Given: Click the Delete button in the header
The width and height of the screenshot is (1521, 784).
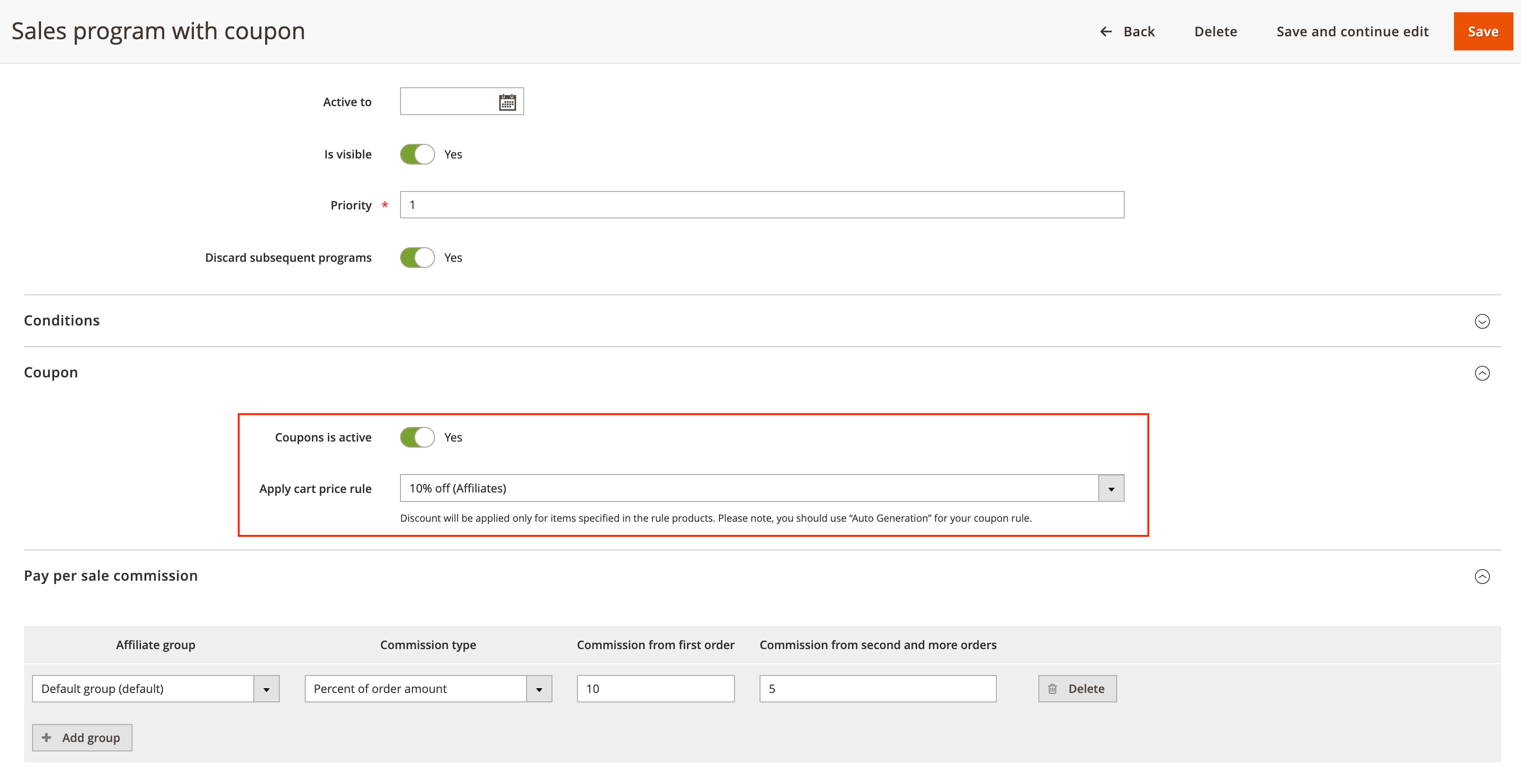Looking at the screenshot, I should point(1216,31).
